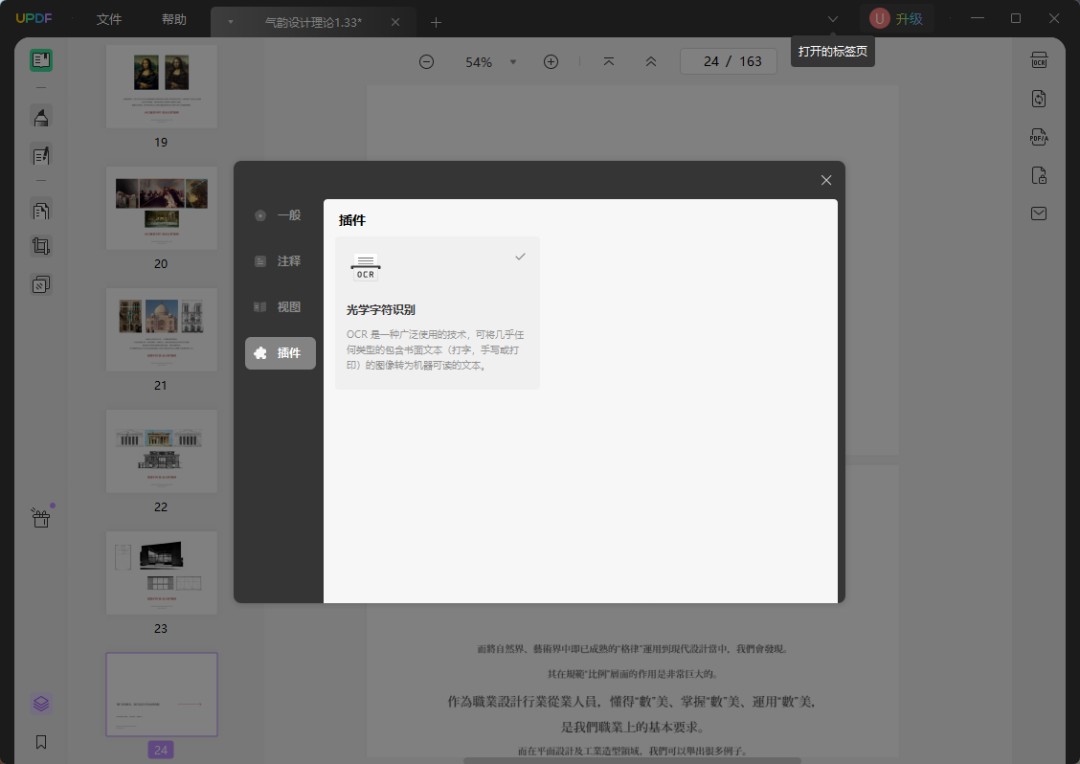Select the crop pages tool
The width and height of the screenshot is (1080, 764).
(x=41, y=246)
